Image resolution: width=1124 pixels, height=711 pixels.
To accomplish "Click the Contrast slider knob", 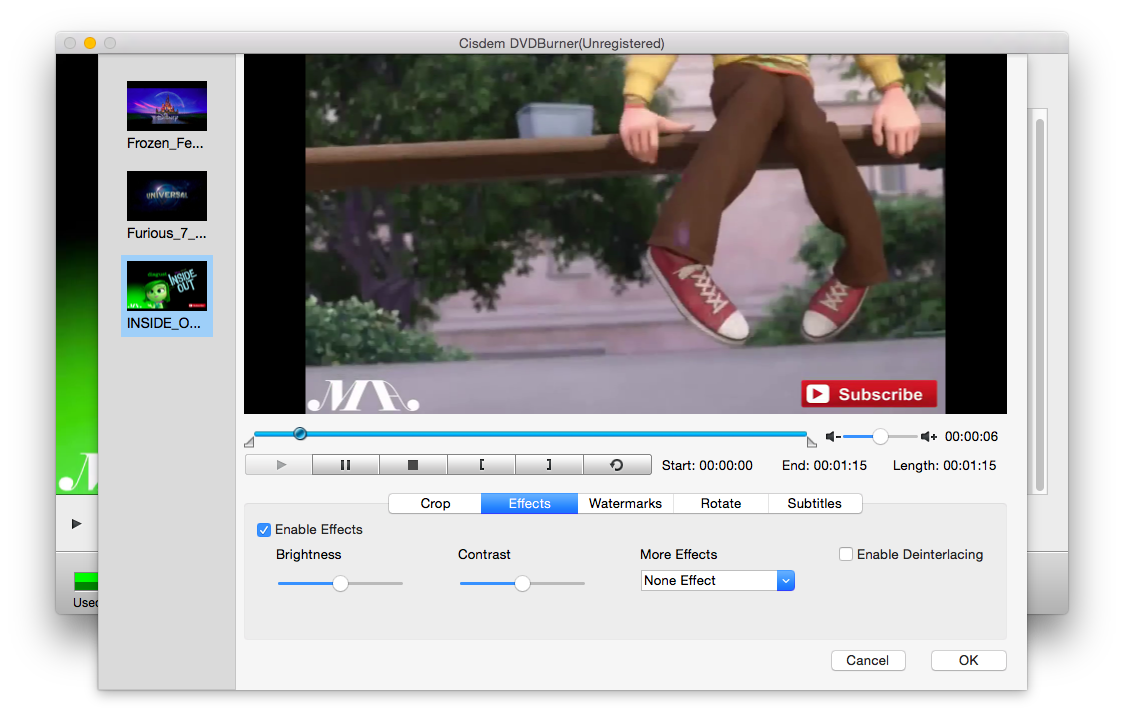I will [523, 583].
